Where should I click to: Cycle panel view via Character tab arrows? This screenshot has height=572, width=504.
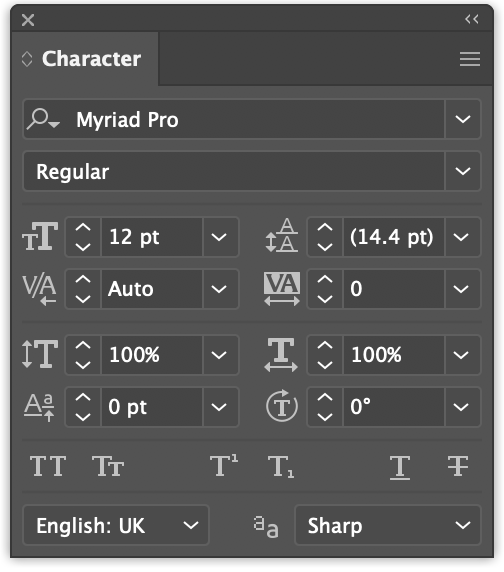[x=27, y=59]
